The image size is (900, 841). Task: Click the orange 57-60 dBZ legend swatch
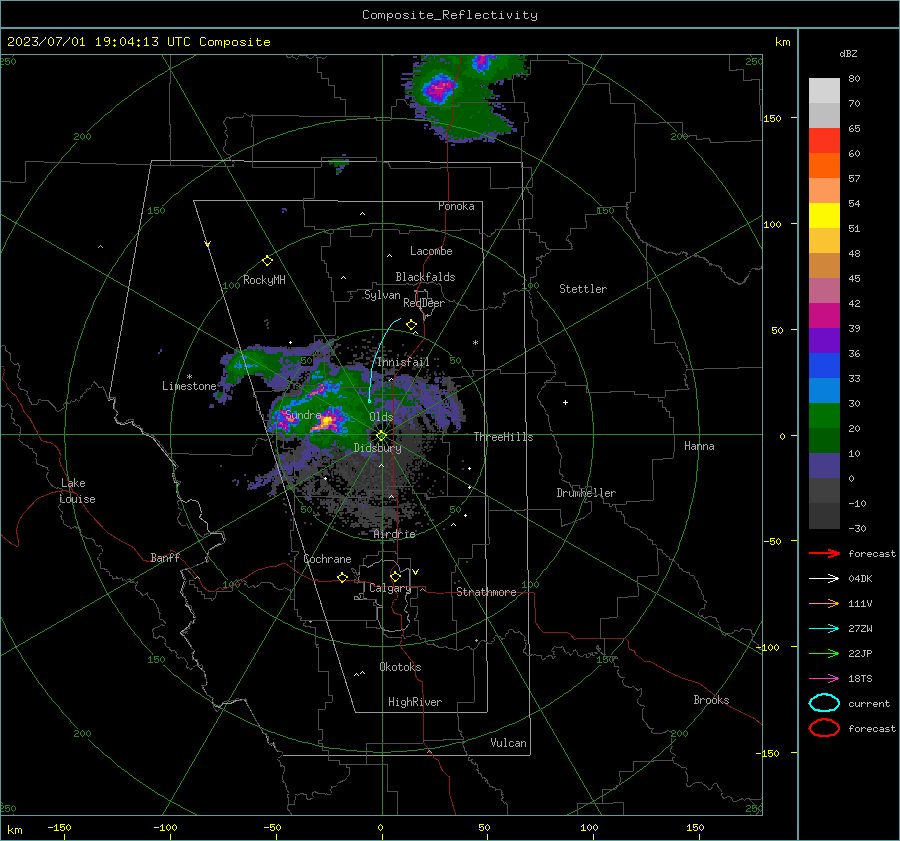[x=824, y=166]
